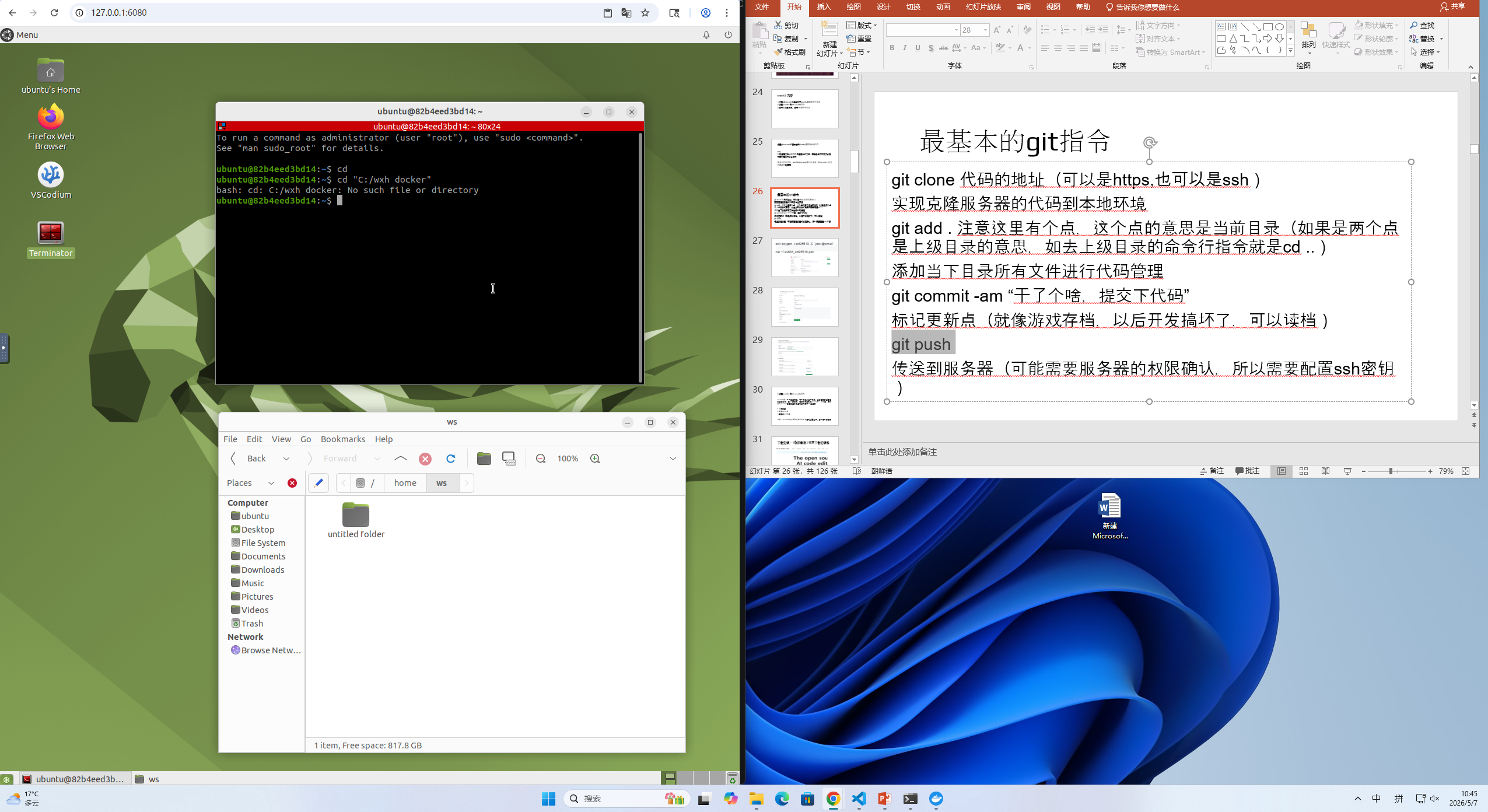
Task: Open the home folder icon in file manager toolbar
Action: pyautogui.click(x=484, y=459)
